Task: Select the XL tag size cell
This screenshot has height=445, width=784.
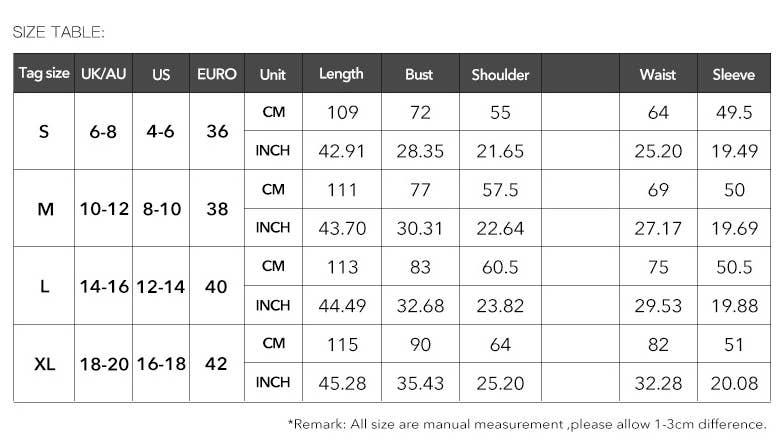Action: 44,363
